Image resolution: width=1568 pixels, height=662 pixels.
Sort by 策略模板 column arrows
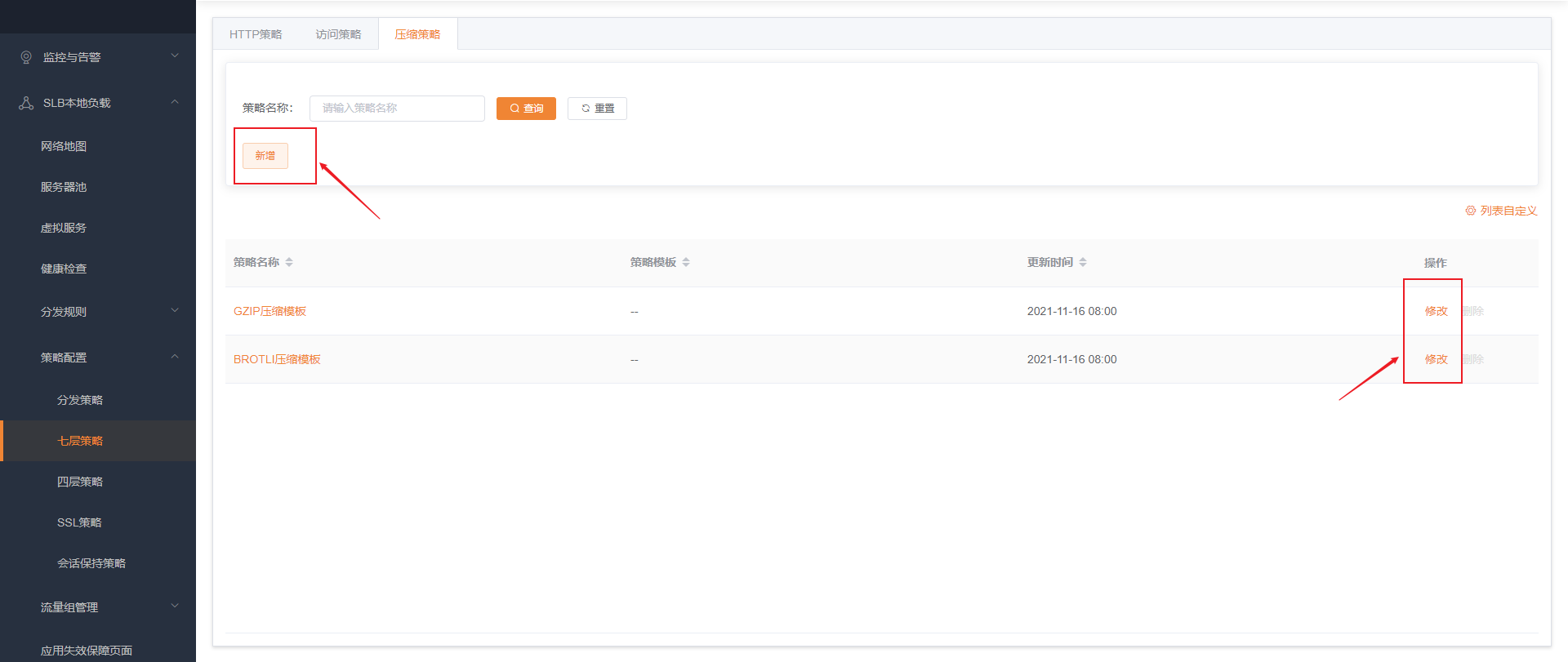pos(686,262)
